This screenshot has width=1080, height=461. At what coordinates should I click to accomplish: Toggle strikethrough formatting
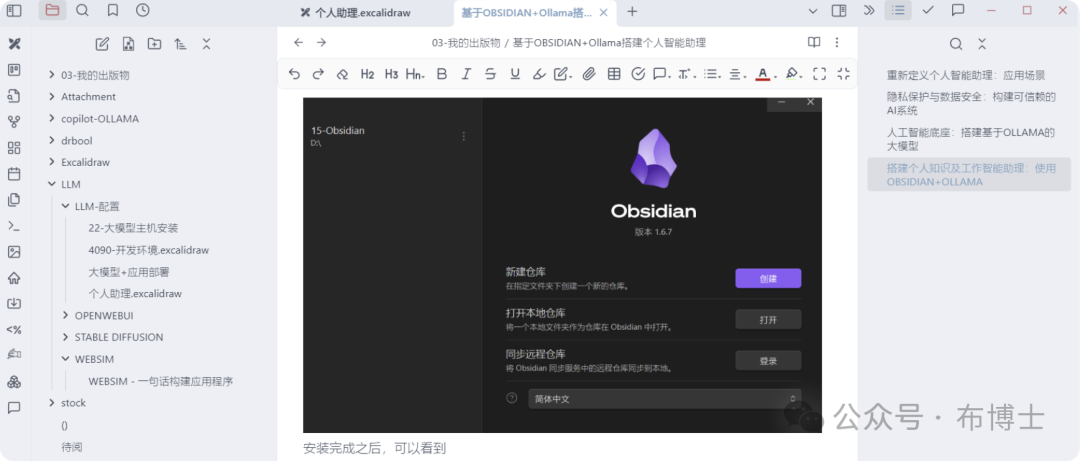point(490,74)
